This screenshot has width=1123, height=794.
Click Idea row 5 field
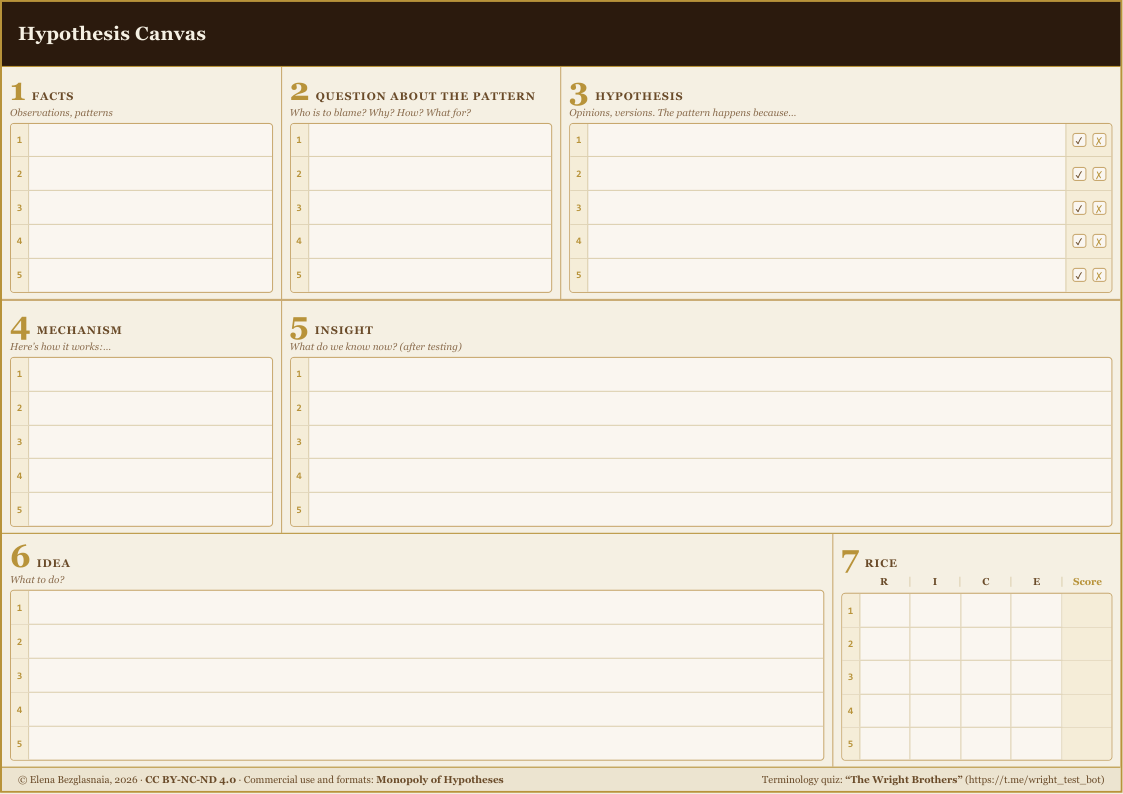tap(426, 743)
